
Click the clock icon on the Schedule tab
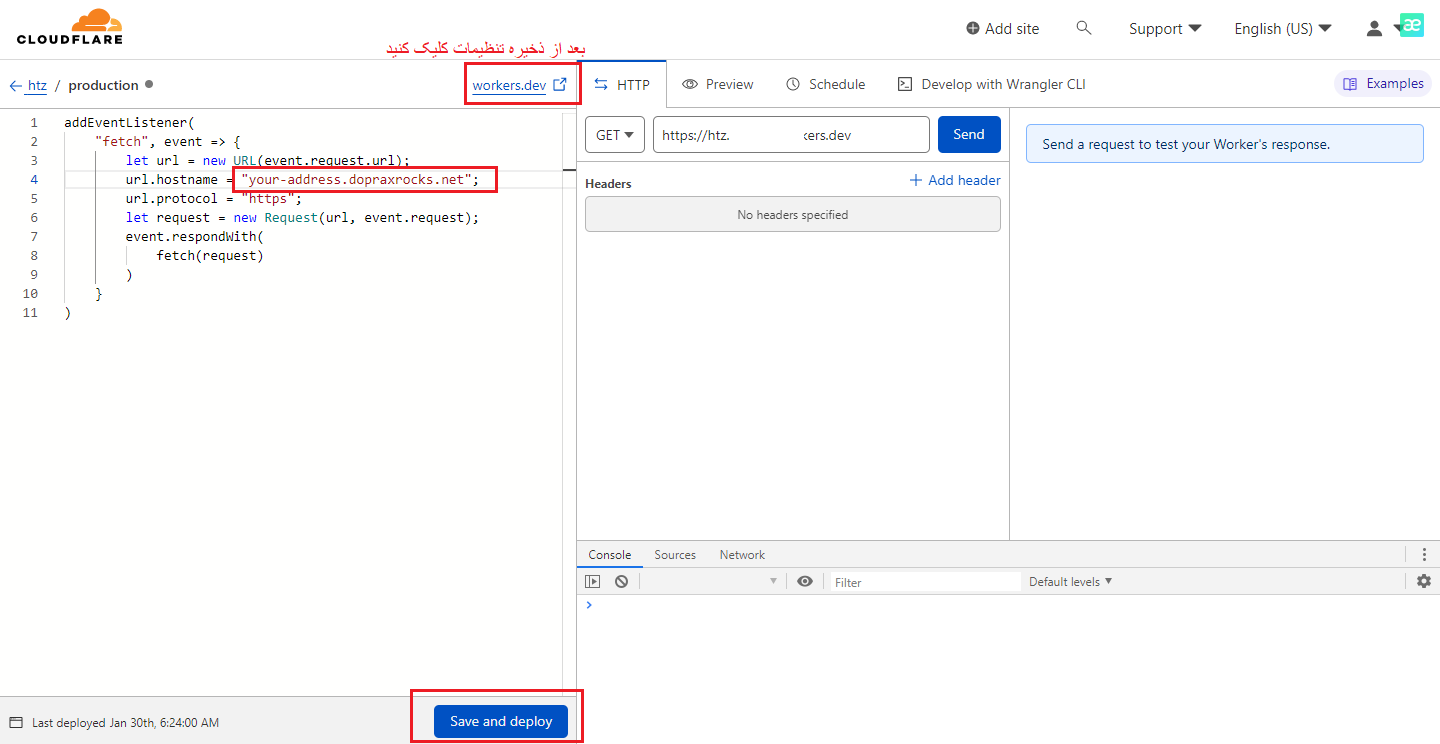point(793,85)
